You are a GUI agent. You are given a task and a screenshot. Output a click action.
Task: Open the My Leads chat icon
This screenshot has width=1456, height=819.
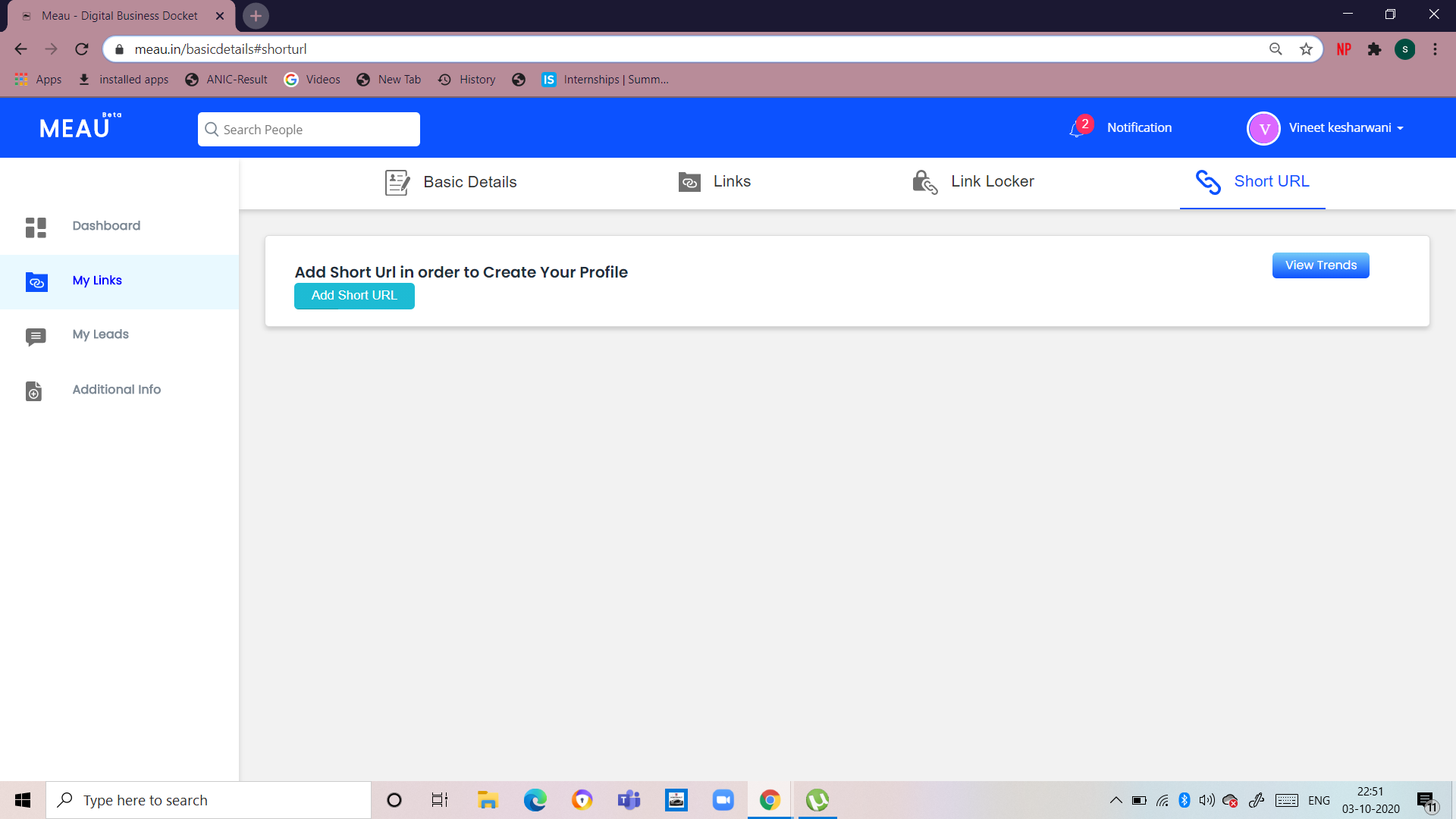tap(36, 337)
